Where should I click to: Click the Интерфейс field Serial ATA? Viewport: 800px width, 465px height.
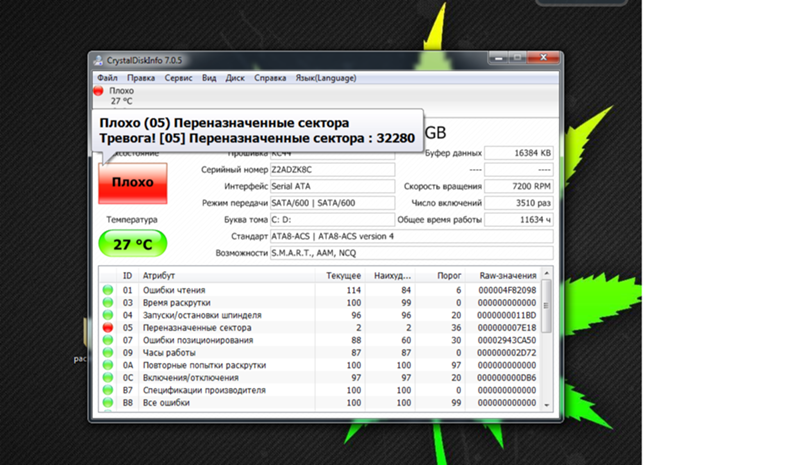(x=332, y=186)
